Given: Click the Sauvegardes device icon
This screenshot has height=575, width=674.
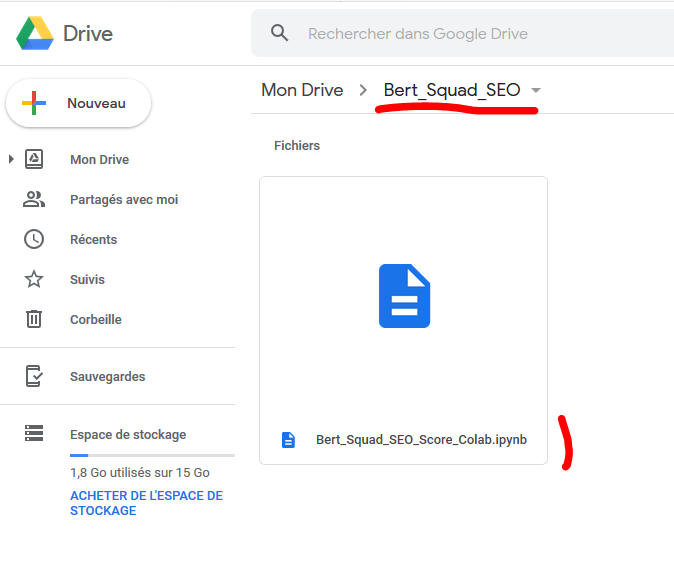Looking at the screenshot, I should click(x=34, y=376).
